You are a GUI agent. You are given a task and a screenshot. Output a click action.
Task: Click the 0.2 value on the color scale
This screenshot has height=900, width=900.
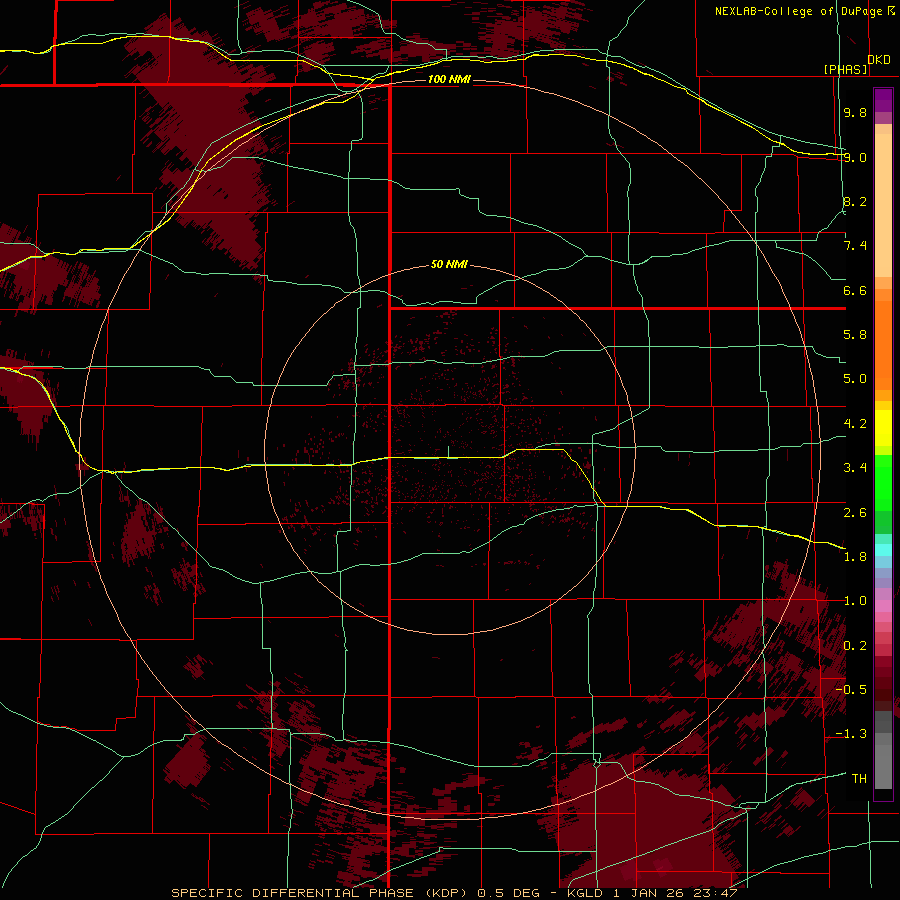click(855, 646)
